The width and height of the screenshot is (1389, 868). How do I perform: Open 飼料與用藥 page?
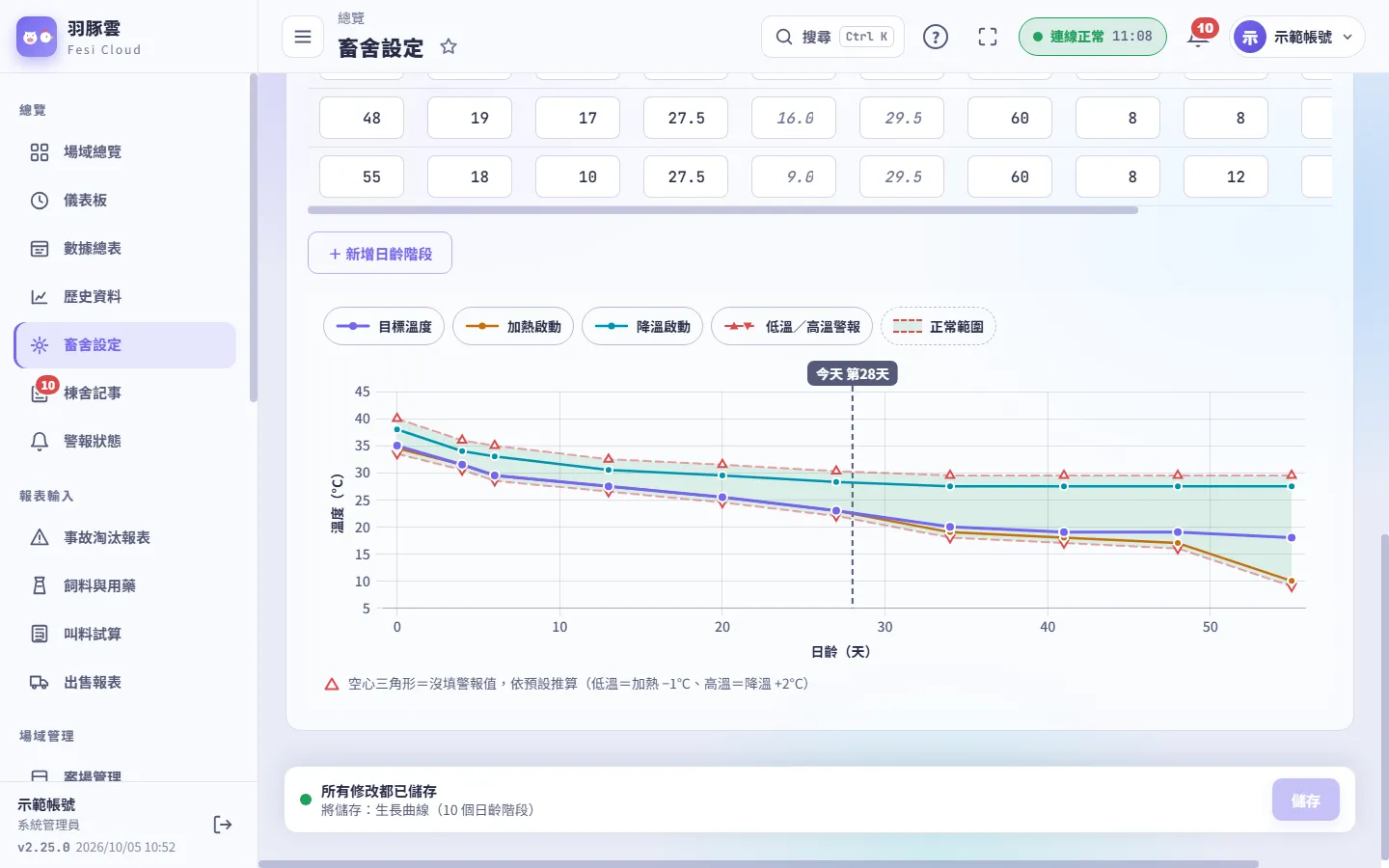[x=125, y=585]
